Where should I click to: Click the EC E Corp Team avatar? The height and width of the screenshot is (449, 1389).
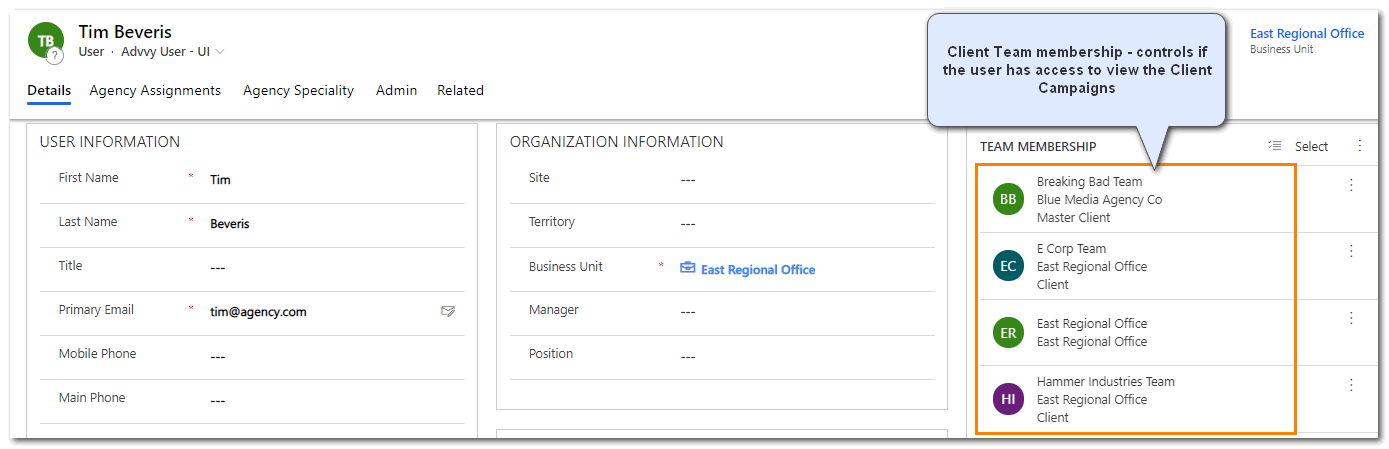(x=1008, y=266)
